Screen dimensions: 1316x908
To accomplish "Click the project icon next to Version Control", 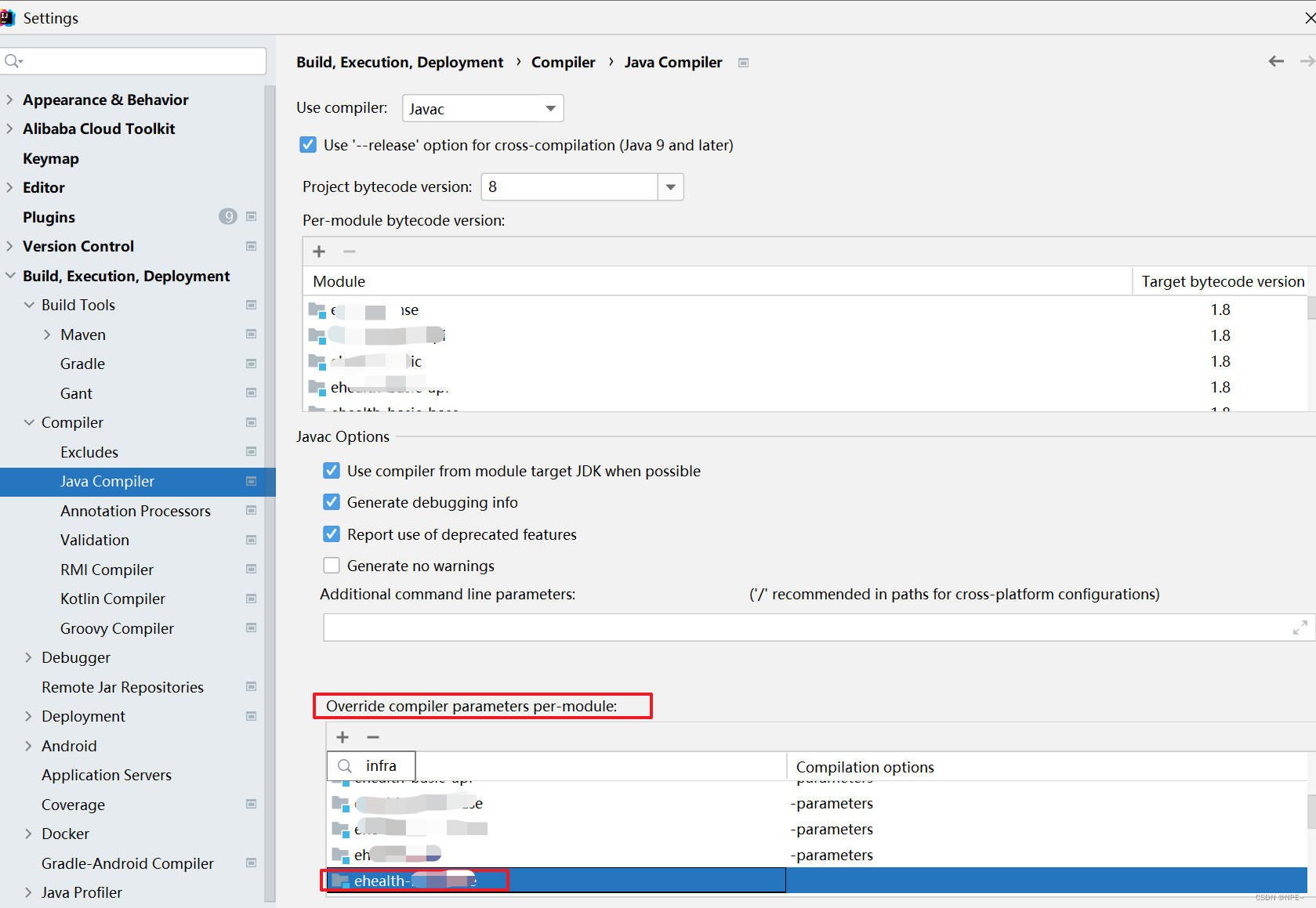I will (252, 246).
